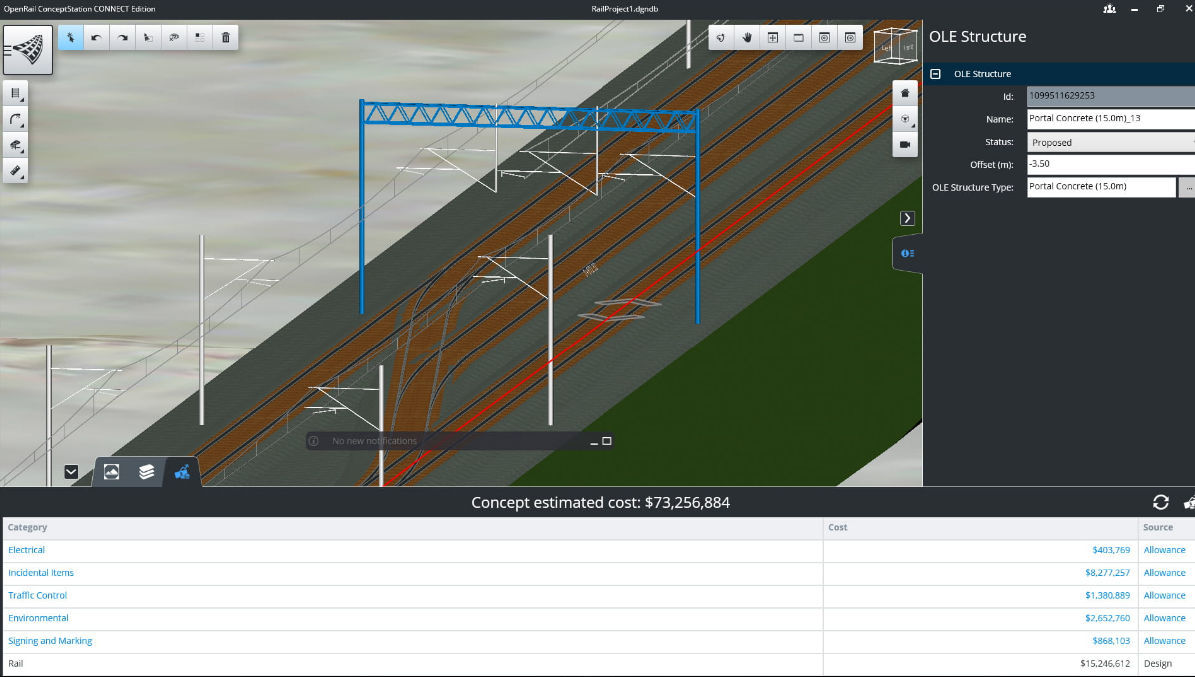Select the Redo arrow icon
This screenshot has height=677, width=1195.
click(122, 37)
